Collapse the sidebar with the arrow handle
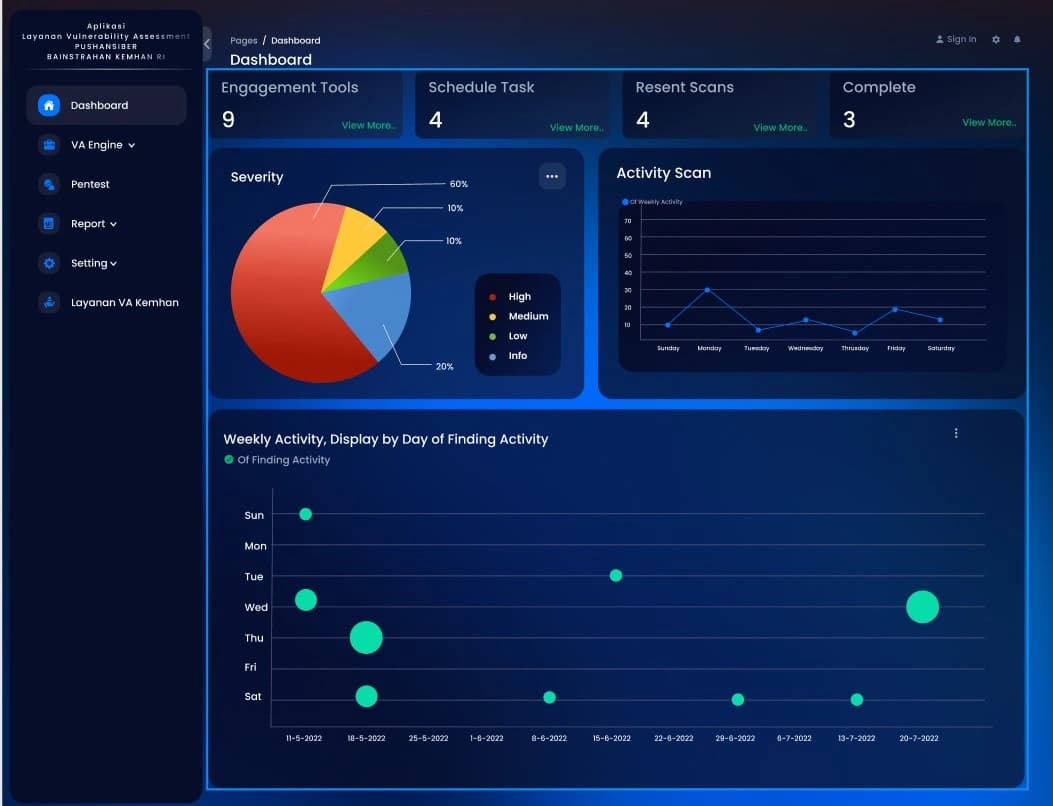The width and height of the screenshot is (1053, 806). click(x=207, y=44)
